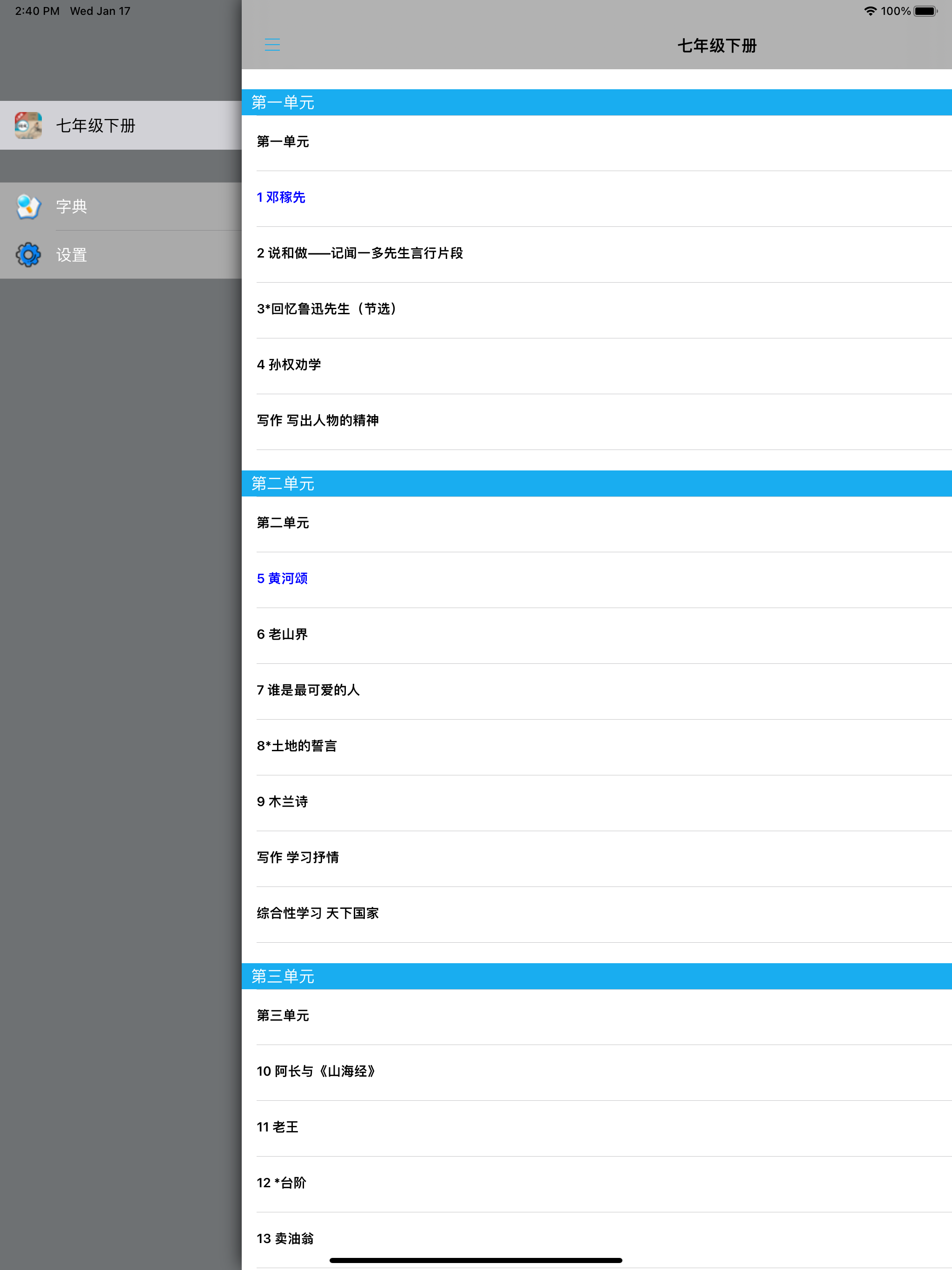Click the 字典 dictionary icon

29,207
